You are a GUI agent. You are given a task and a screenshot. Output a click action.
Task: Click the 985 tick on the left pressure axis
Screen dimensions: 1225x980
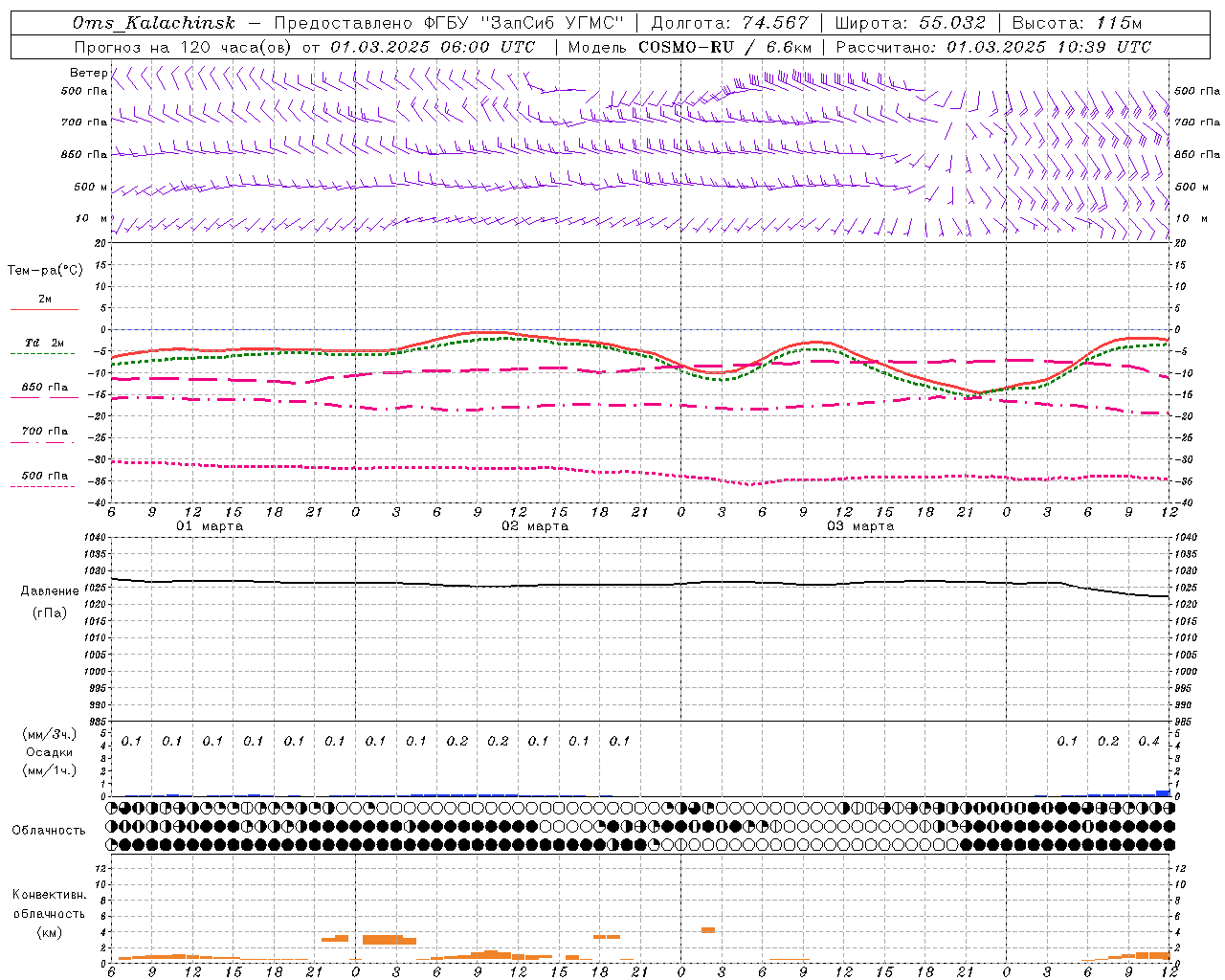pyautogui.click(x=96, y=722)
